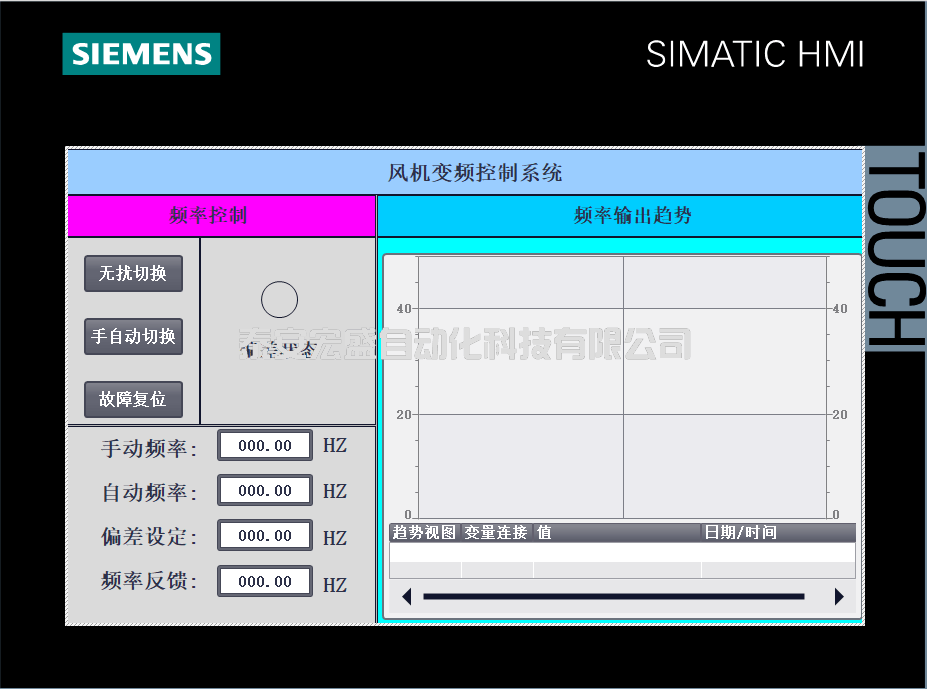Click the 偏差状态 indicator lamp circle

(278, 298)
